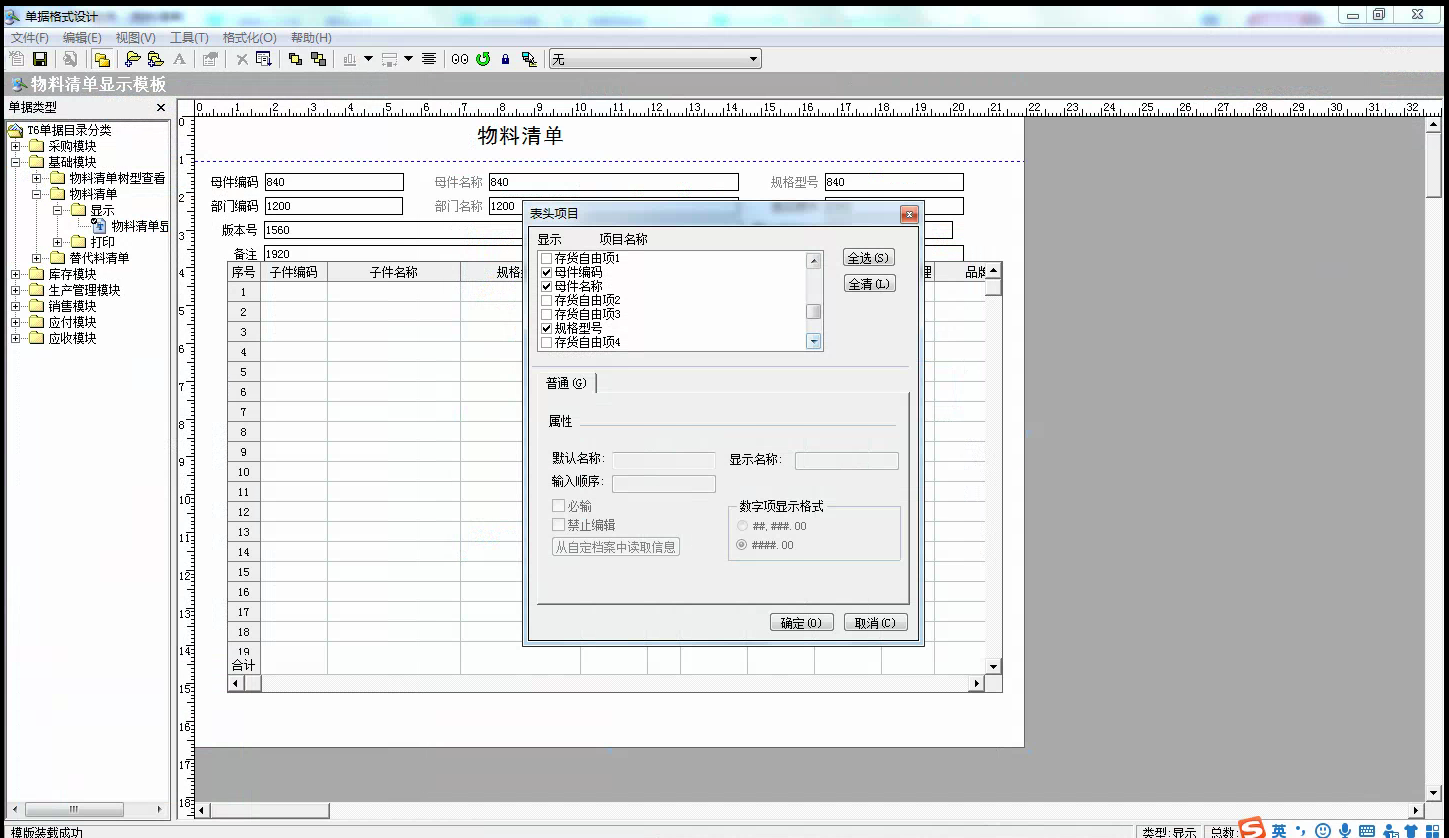Click the bring-to-front layer icon
This screenshot has height=838, width=1449.
pyautogui.click(x=296, y=59)
